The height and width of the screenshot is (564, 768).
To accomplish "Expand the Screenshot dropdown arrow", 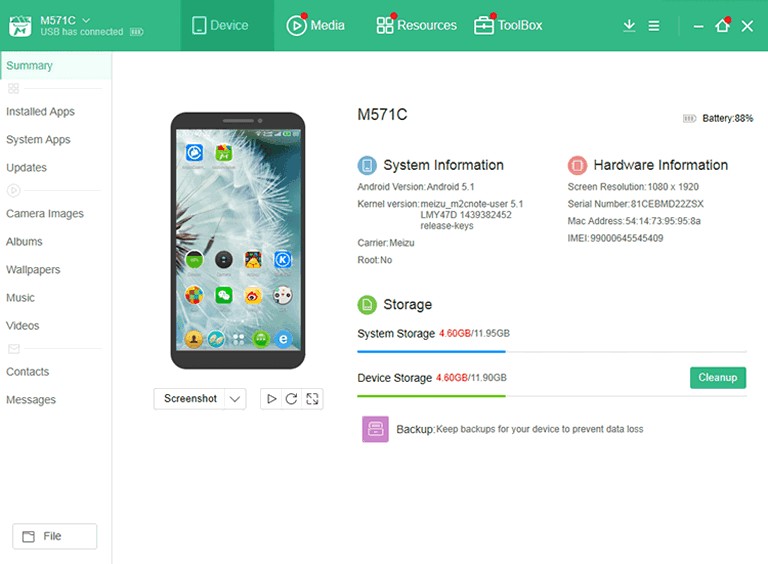I will pos(235,399).
